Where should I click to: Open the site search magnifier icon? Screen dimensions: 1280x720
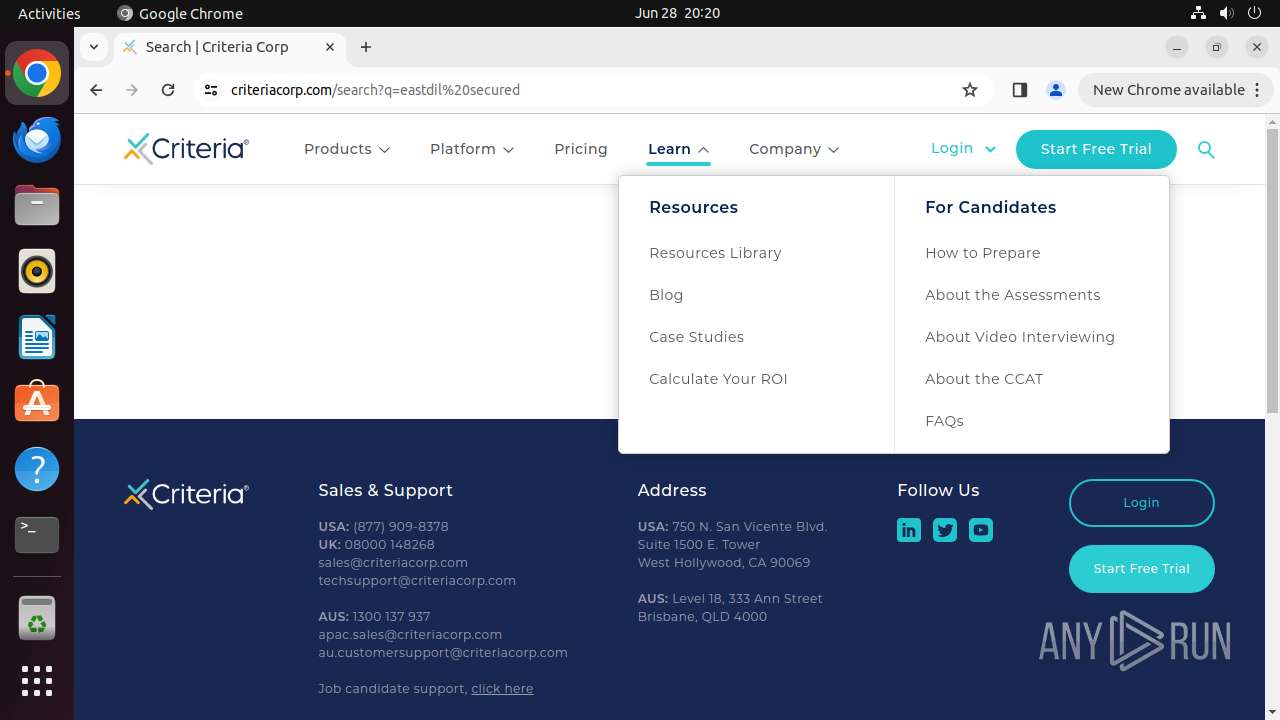pos(1206,150)
